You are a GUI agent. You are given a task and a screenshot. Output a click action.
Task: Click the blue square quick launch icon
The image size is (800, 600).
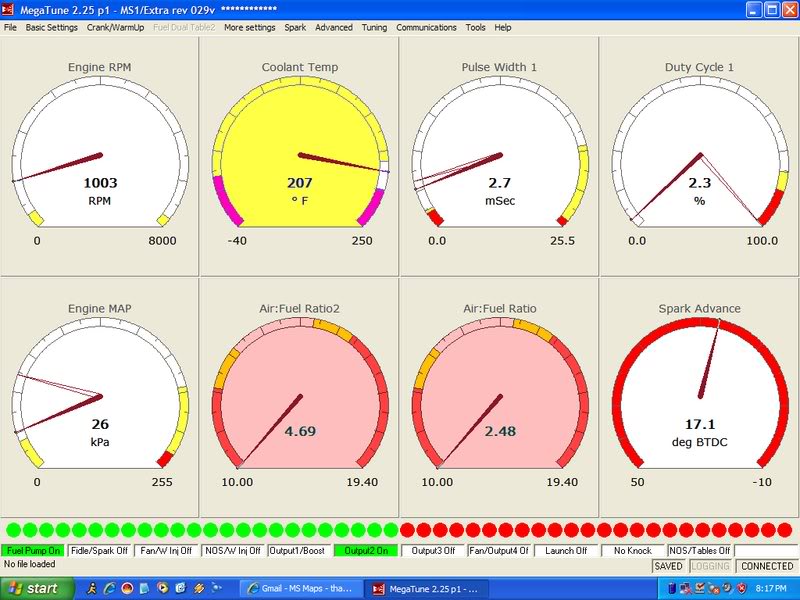click(x=181, y=588)
